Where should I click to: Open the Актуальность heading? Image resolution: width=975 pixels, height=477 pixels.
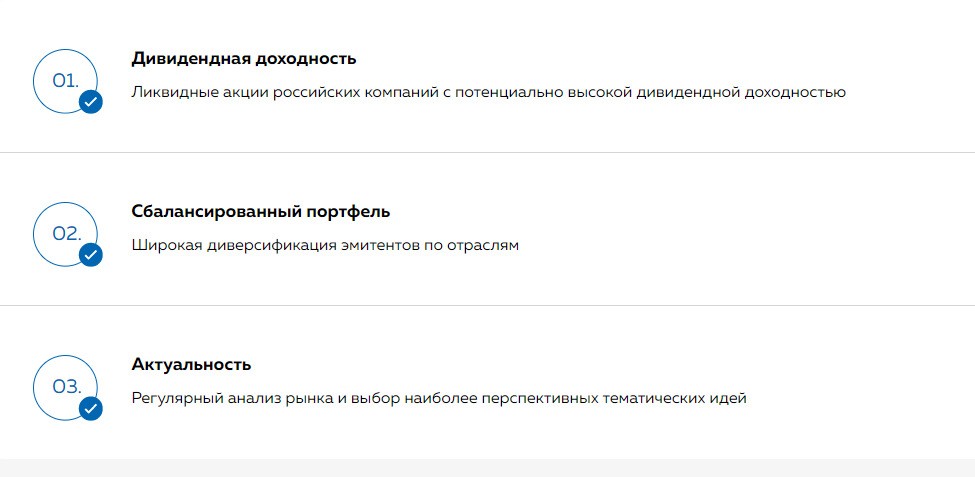(x=192, y=364)
